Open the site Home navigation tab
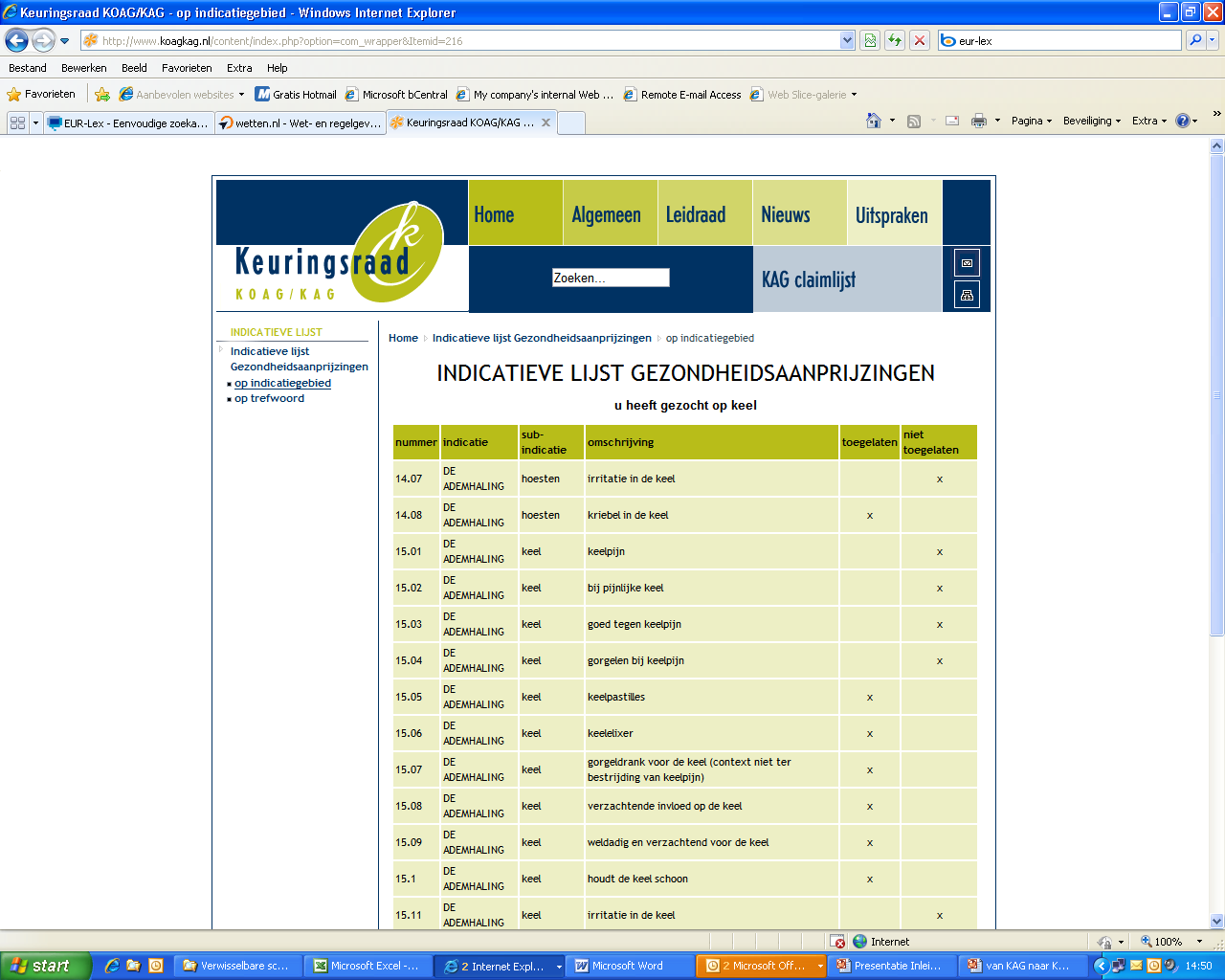This screenshot has width=1225, height=980. pyautogui.click(x=516, y=212)
